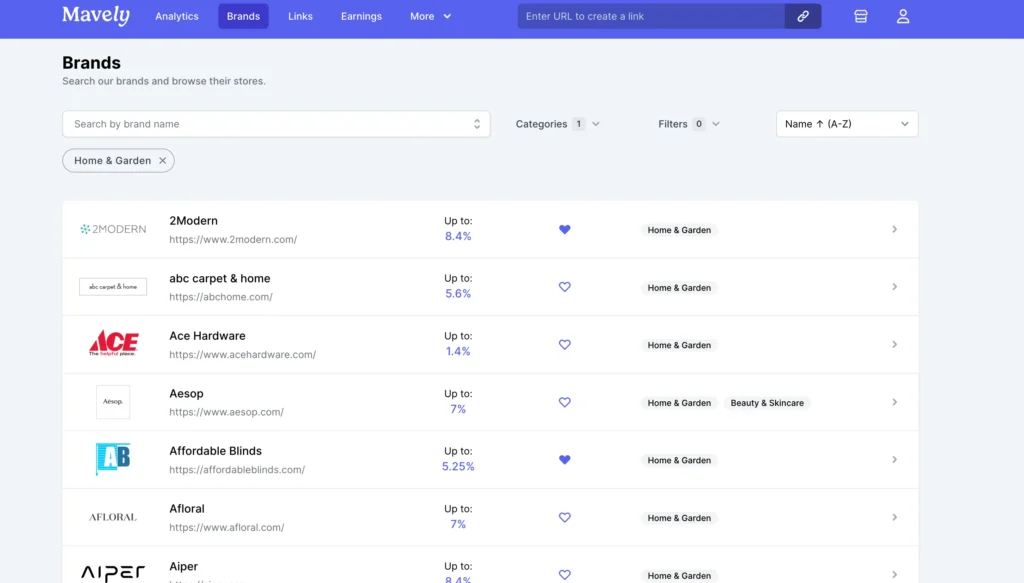Open Aiper row chevron
Viewport: 1024px width, 583px height.
[x=895, y=575]
